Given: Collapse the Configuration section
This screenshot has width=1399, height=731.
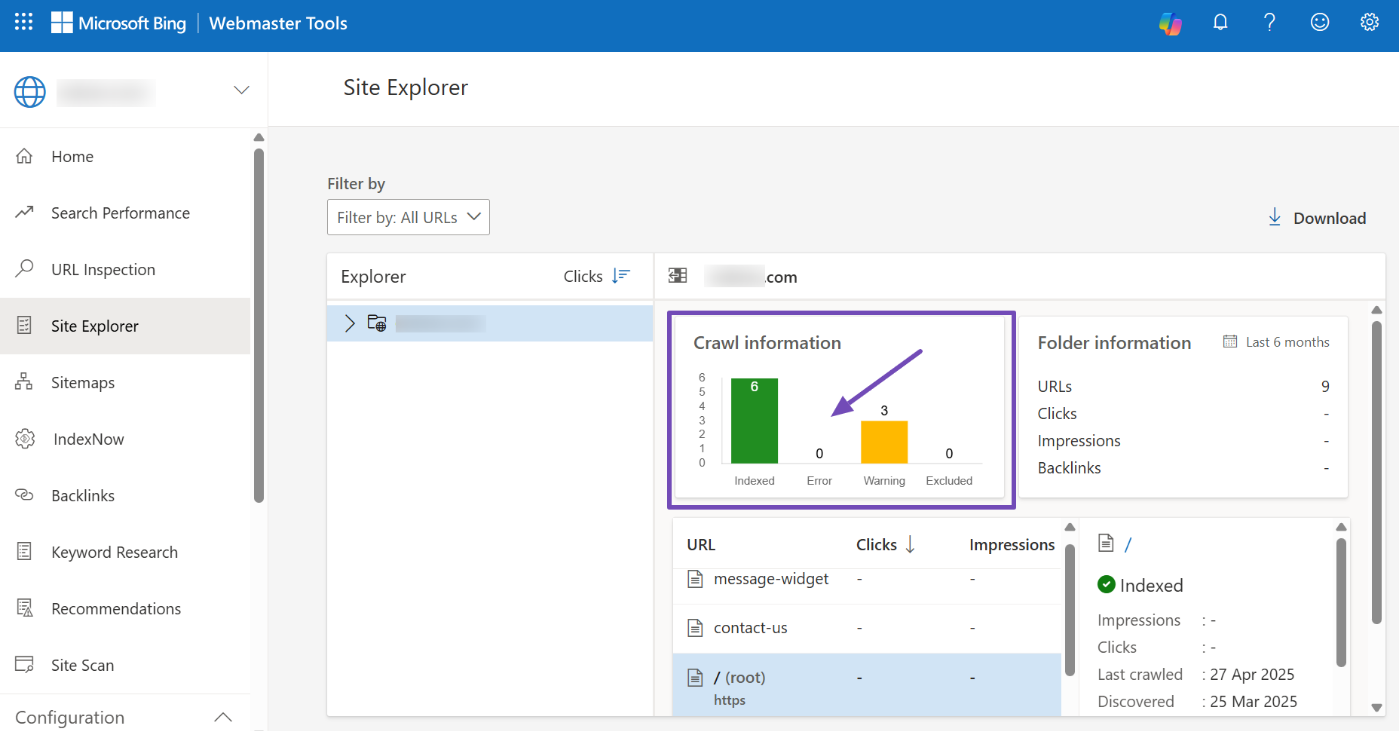Looking at the screenshot, I should pos(224,717).
